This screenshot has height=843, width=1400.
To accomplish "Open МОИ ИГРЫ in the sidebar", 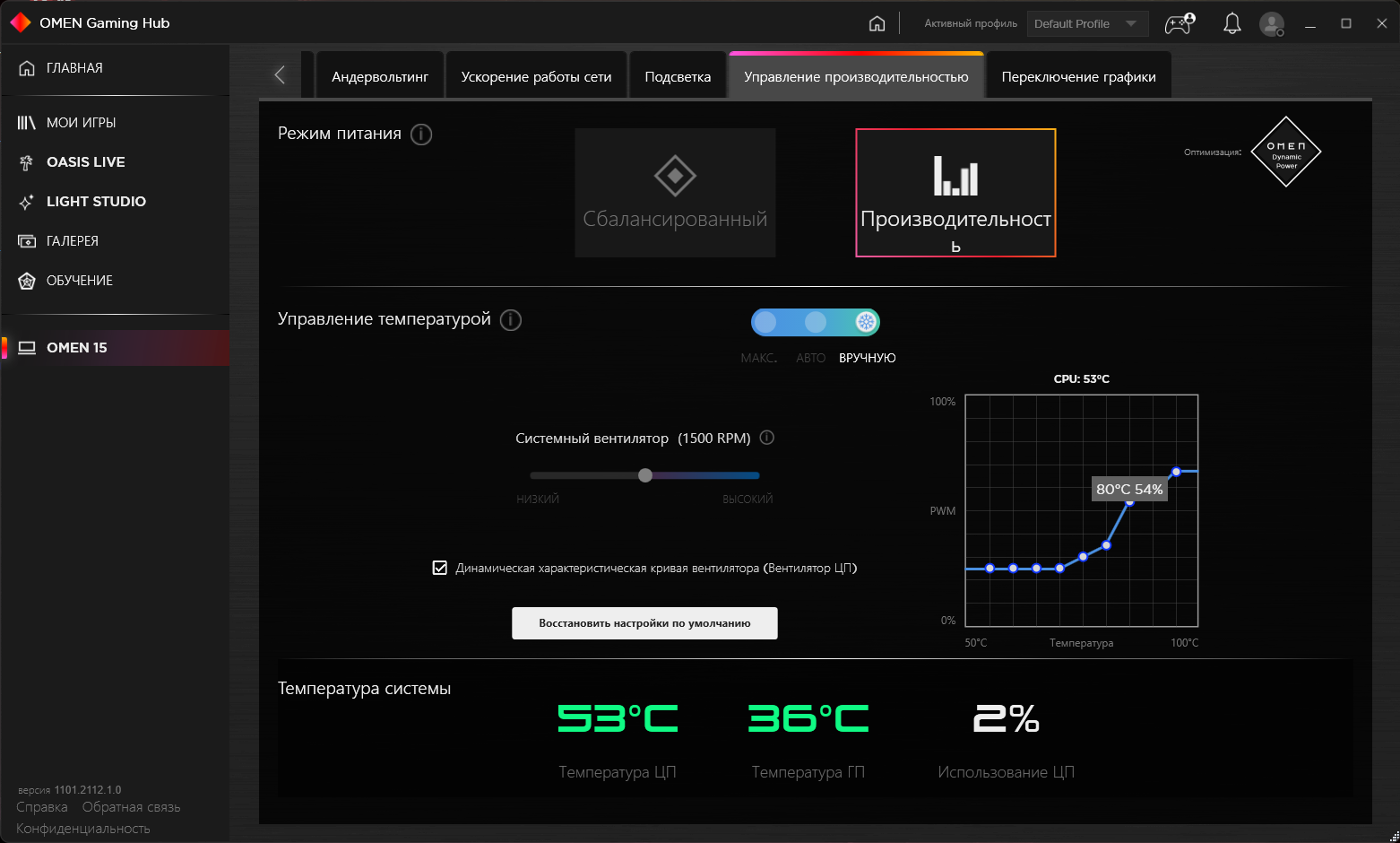I will (x=115, y=123).
